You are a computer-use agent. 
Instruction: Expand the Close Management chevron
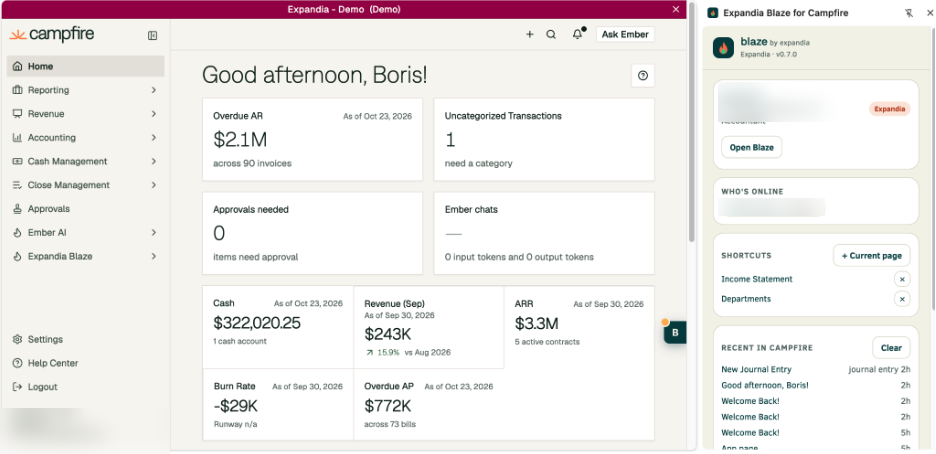pos(153,186)
